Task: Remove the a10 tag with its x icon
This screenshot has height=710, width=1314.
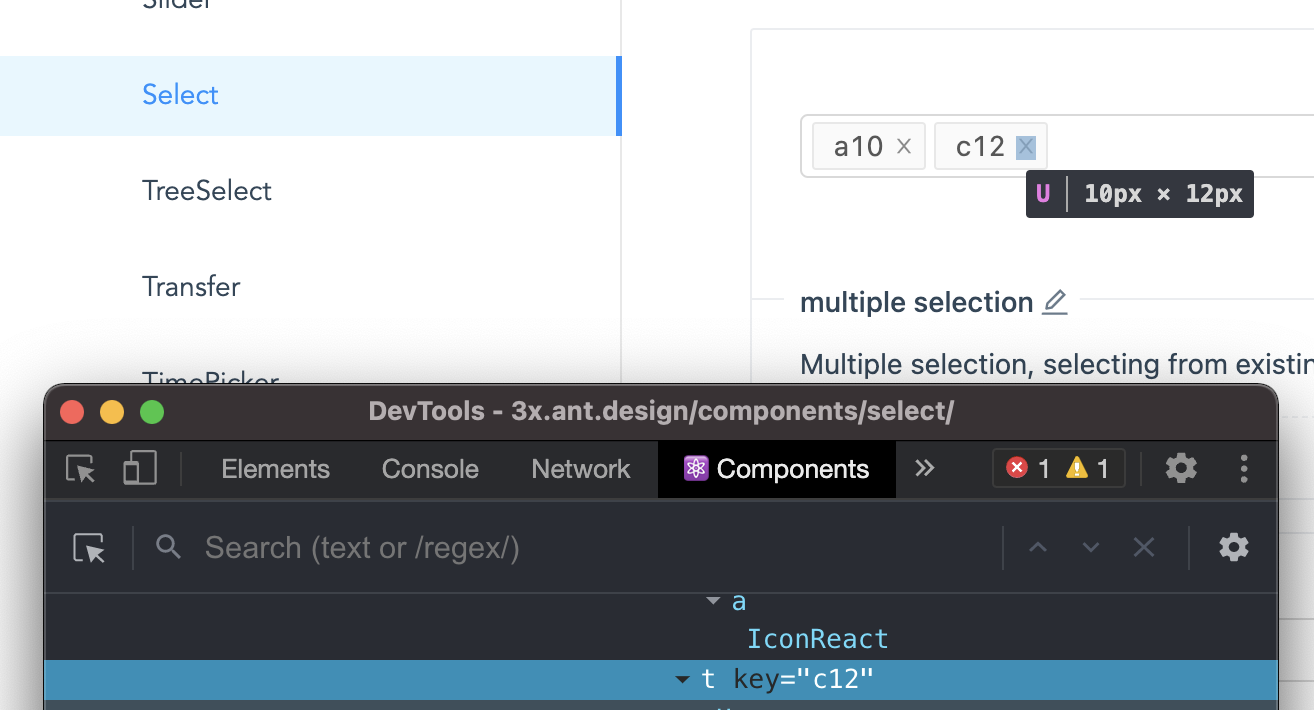Action: (904, 147)
